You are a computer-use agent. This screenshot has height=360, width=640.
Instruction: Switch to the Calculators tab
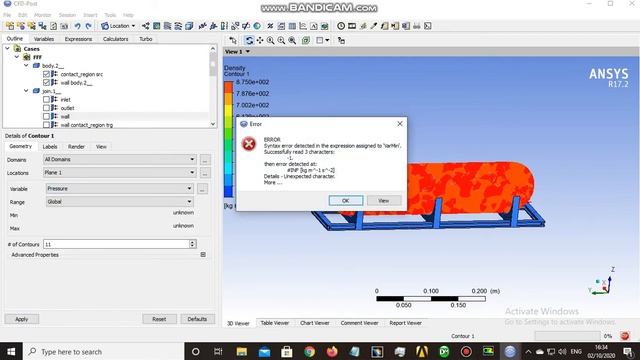(116, 39)
